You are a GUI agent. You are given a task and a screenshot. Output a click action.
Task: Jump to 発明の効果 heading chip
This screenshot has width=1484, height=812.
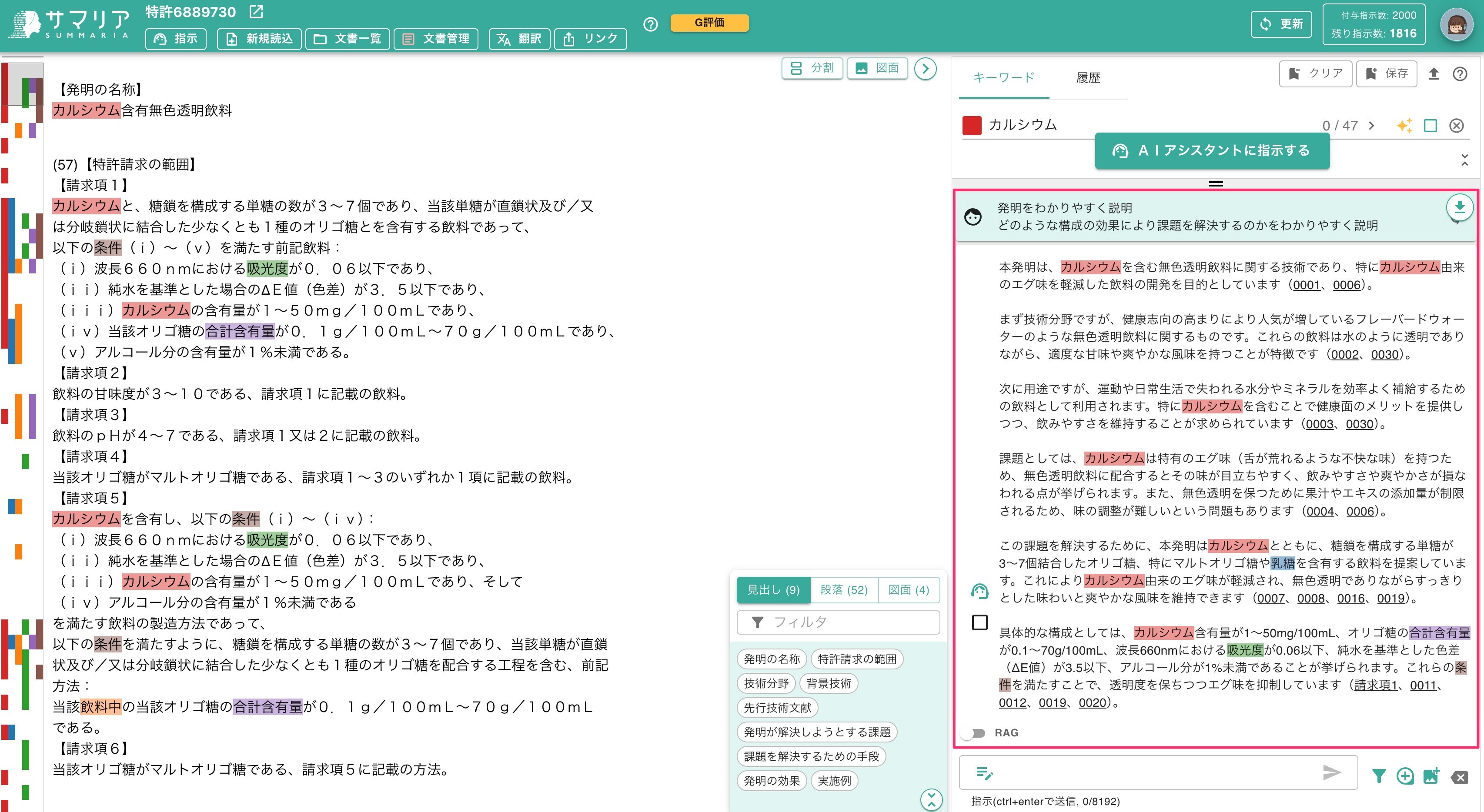[772, 781]
